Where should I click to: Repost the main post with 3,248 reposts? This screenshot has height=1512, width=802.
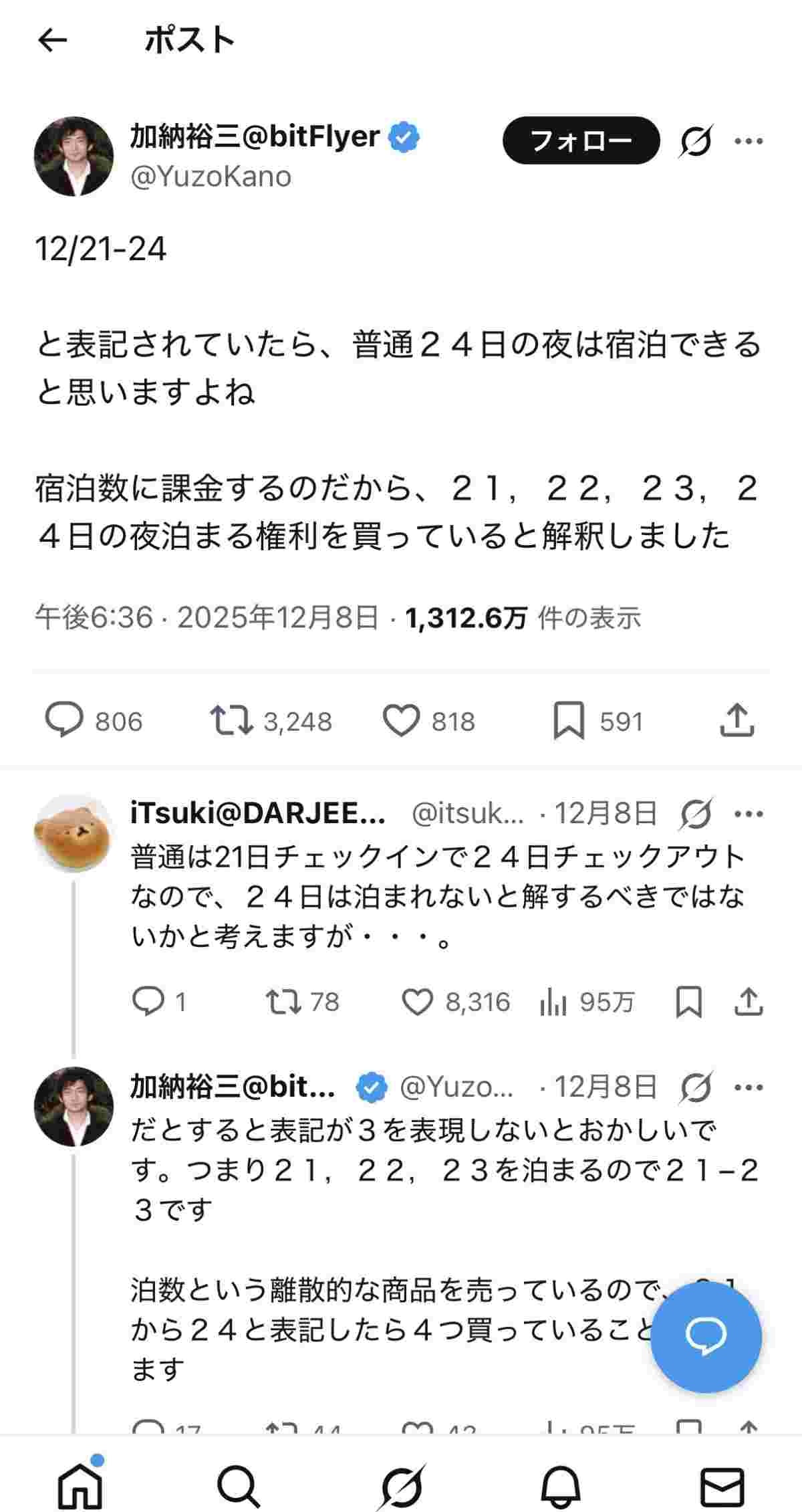click(231, 720)
